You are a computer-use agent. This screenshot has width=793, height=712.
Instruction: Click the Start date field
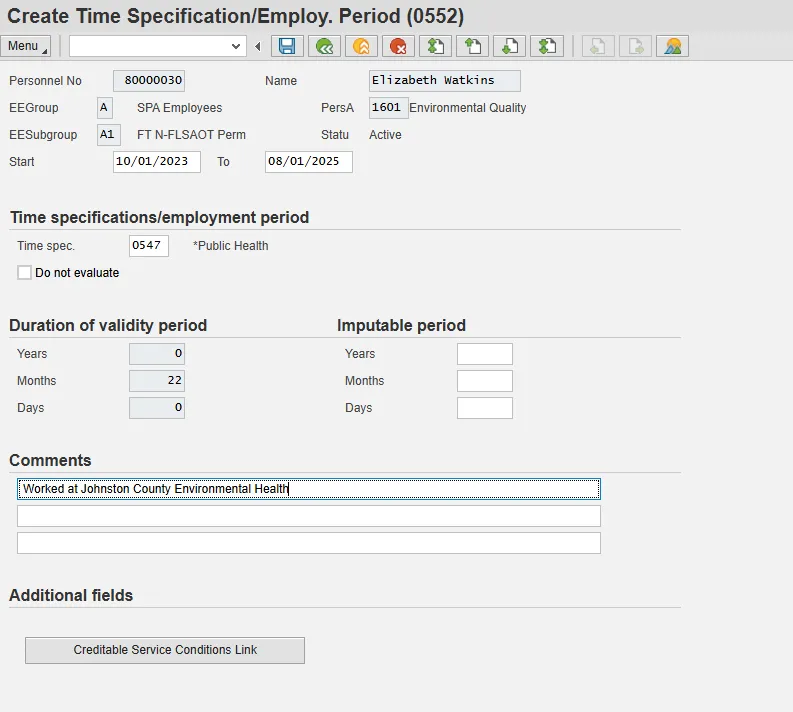[157, 162]
